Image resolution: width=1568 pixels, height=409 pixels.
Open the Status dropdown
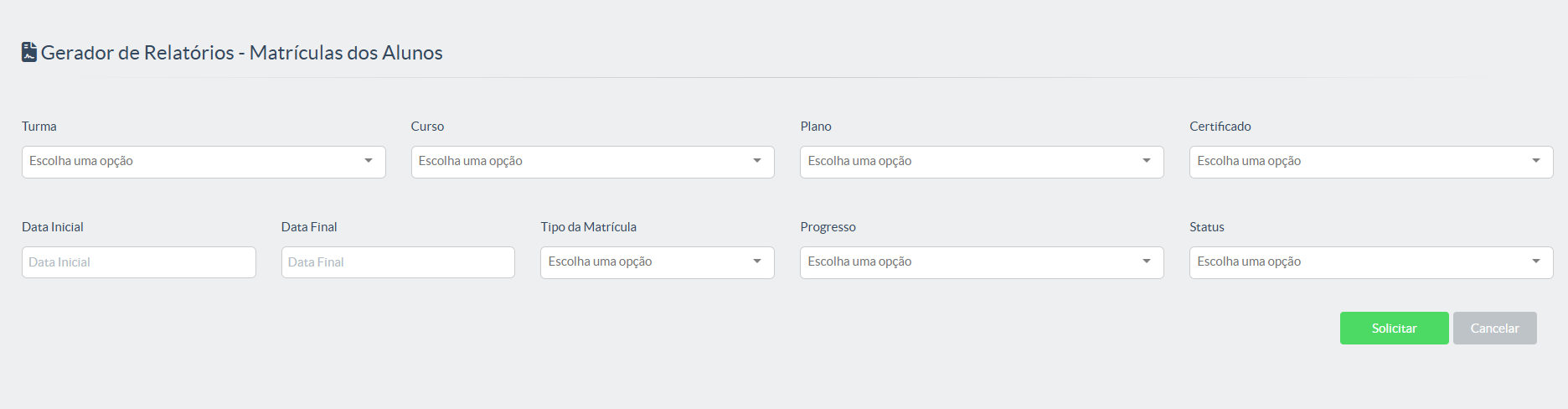(x=1370, y=262)
